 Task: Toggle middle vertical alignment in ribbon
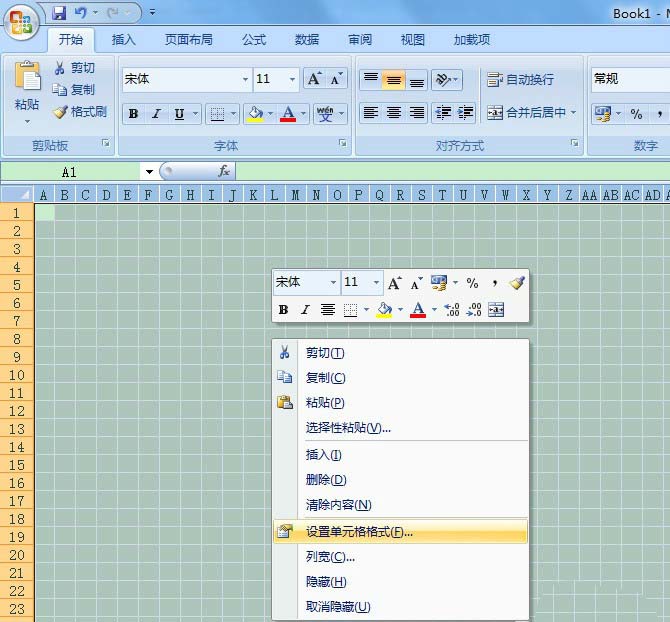(x=394, y=79)
